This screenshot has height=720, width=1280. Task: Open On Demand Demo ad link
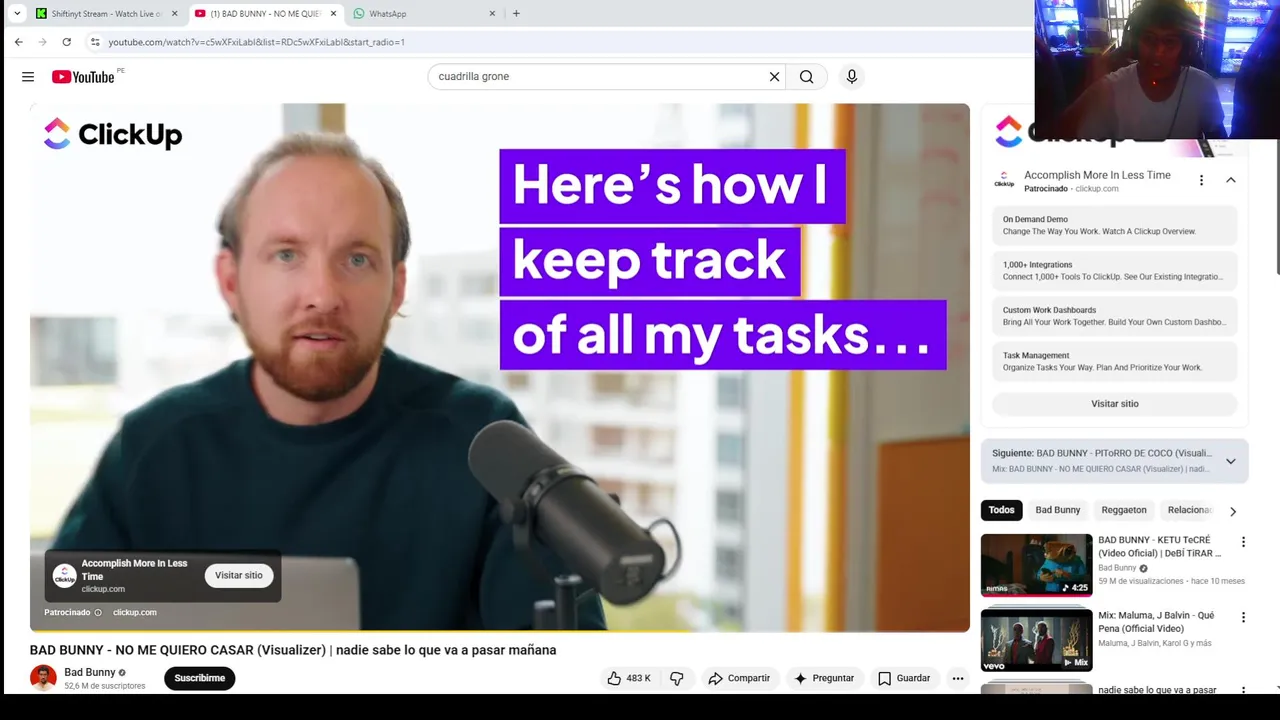pos(1114,225)
